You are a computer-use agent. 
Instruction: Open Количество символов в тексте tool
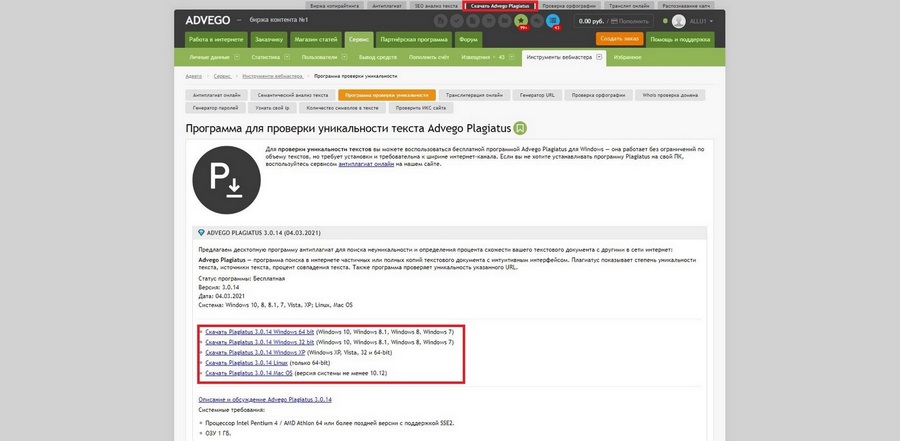point(342,108)
